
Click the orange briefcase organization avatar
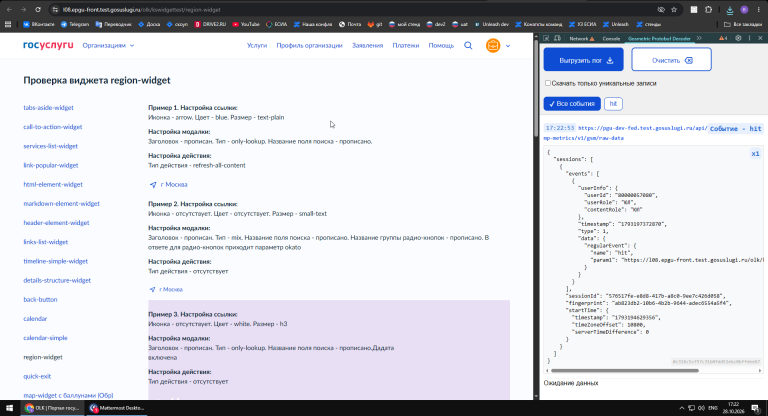[493, 46]
